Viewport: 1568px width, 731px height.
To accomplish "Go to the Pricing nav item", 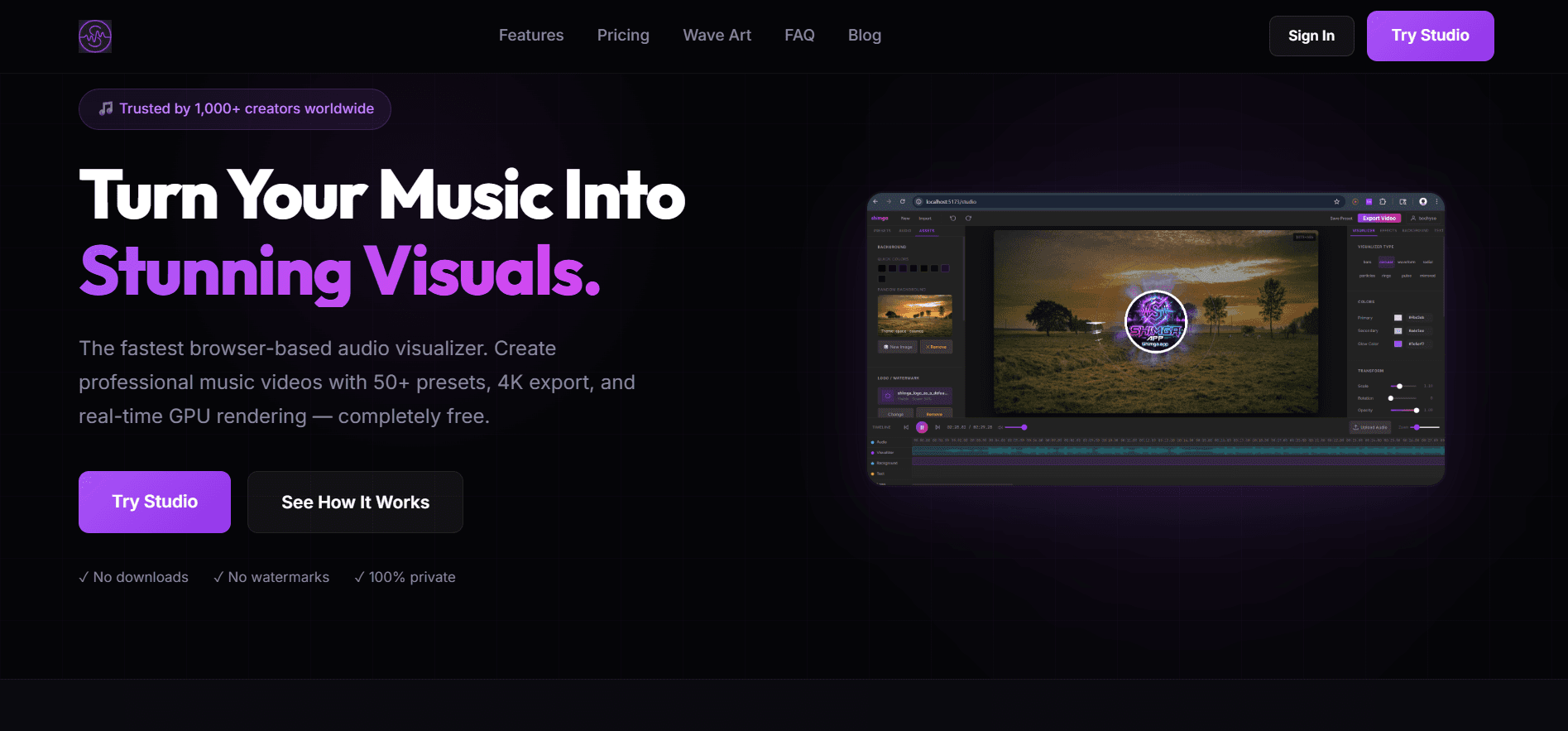I will click(623, 36).
